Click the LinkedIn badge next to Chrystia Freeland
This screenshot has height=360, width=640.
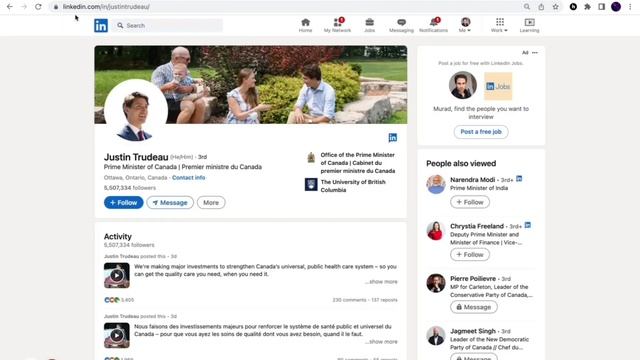pyautogui.click(x=528, y=225)
